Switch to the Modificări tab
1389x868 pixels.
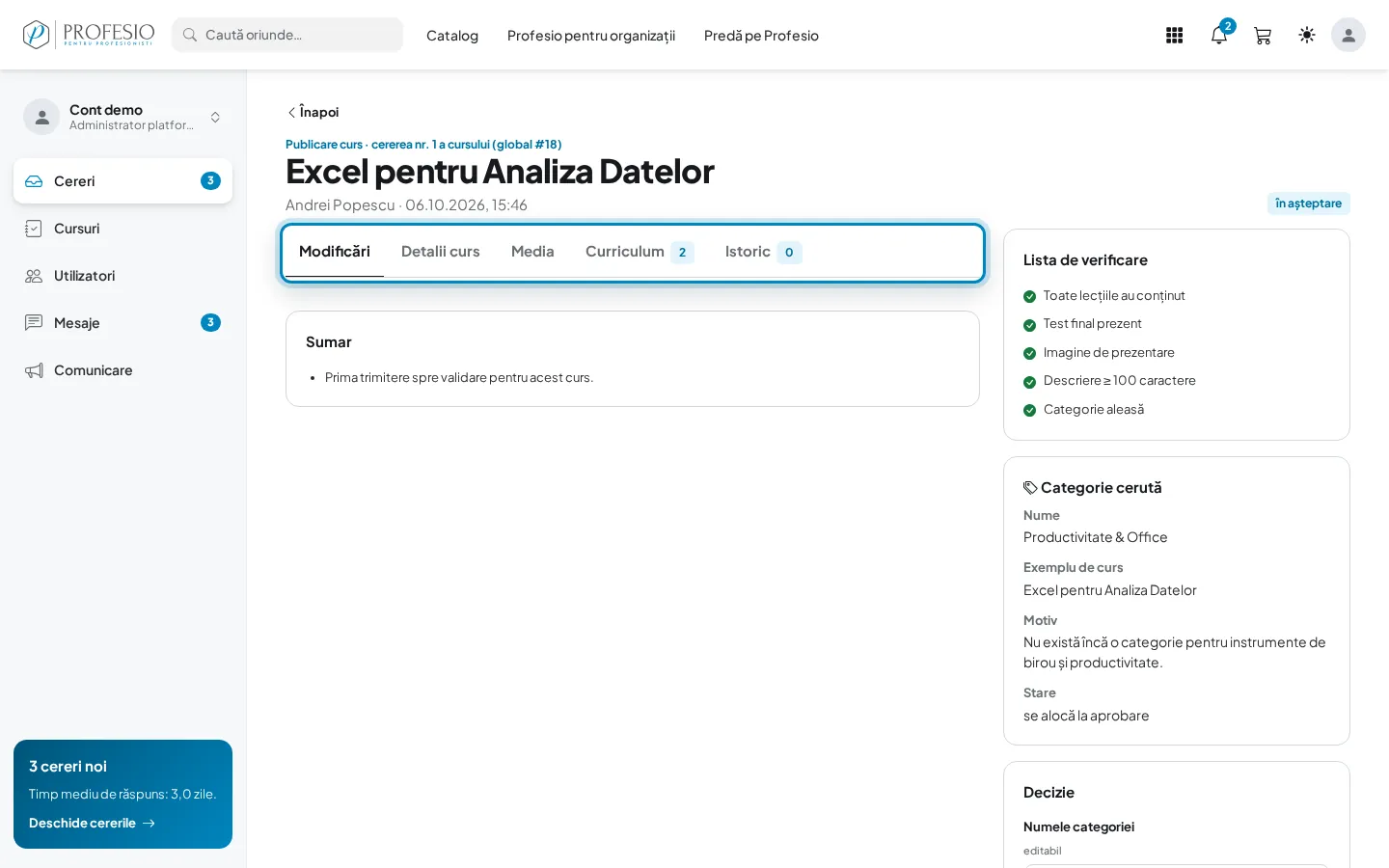click(x=335, y=252)
